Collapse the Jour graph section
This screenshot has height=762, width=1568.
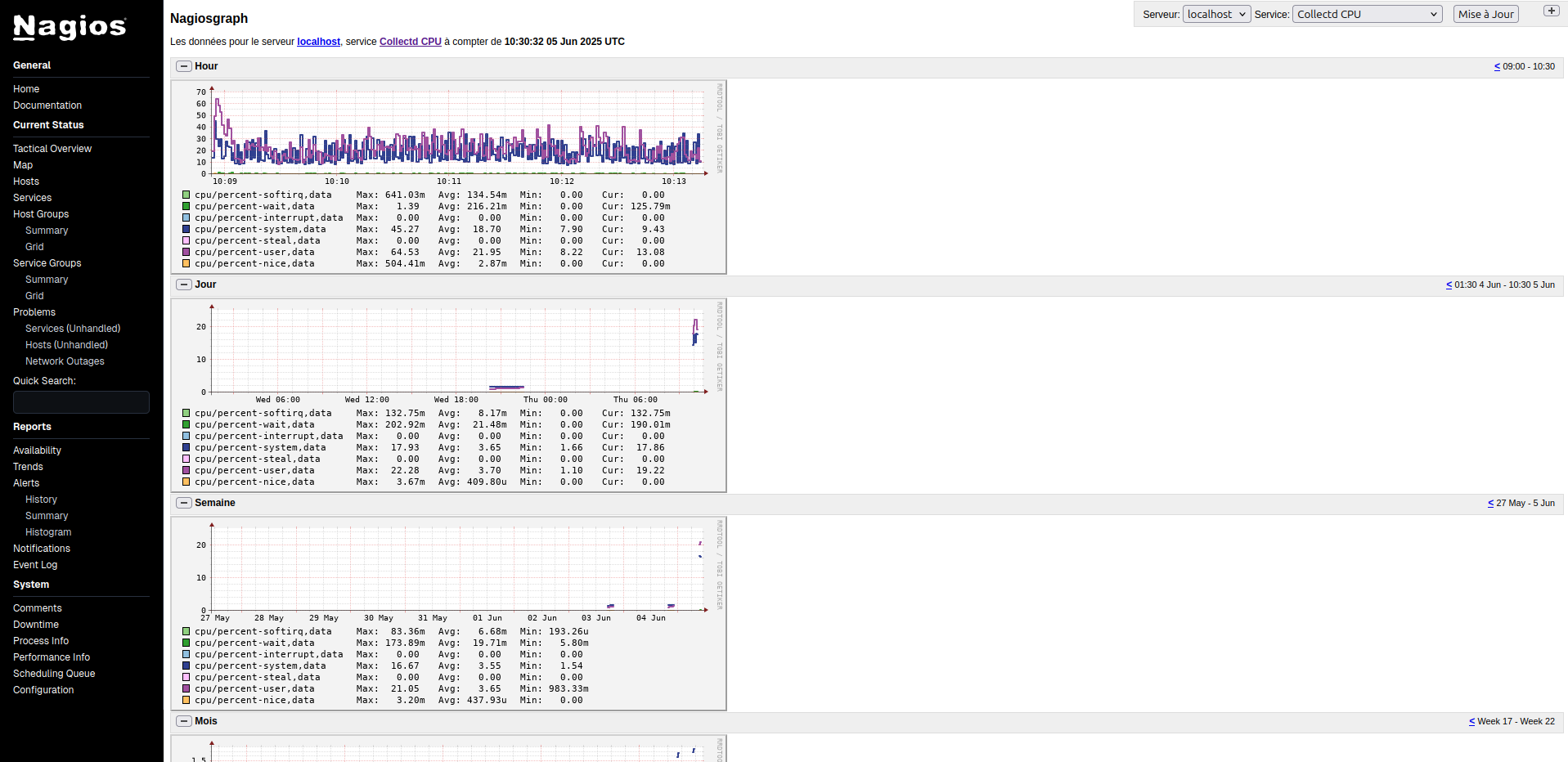184,285
